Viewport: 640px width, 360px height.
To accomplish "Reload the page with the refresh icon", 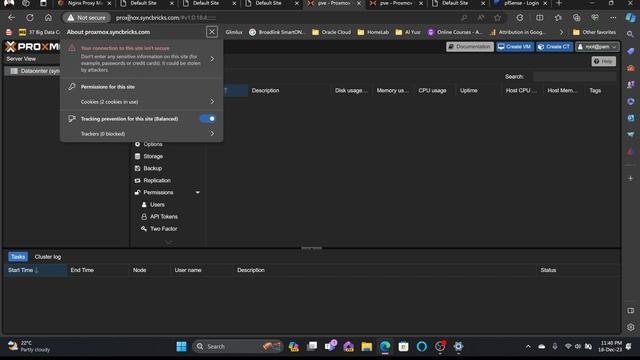I will coord(30,18).
